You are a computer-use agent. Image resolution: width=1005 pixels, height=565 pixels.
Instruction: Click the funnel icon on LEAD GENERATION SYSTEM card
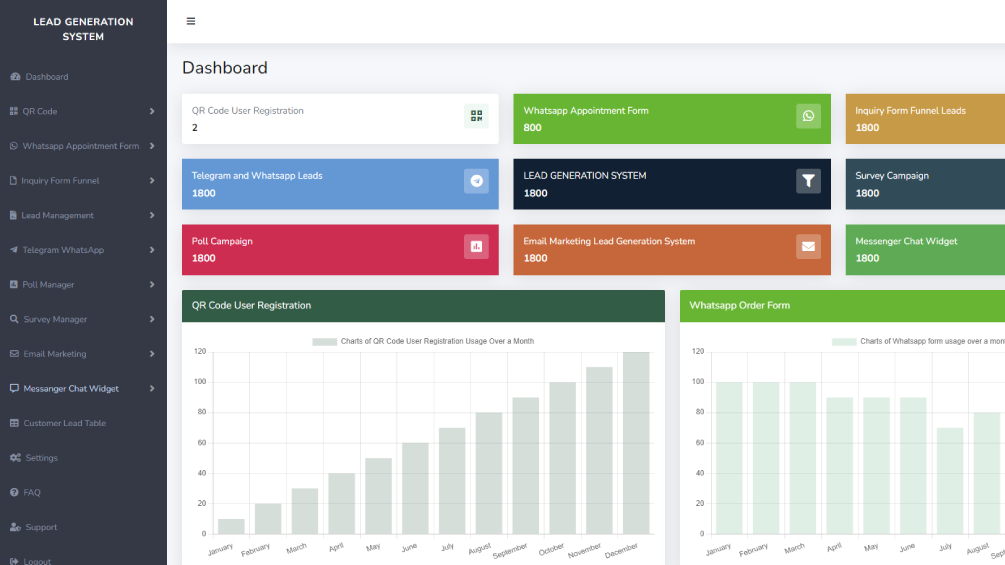tap(808, 181)
